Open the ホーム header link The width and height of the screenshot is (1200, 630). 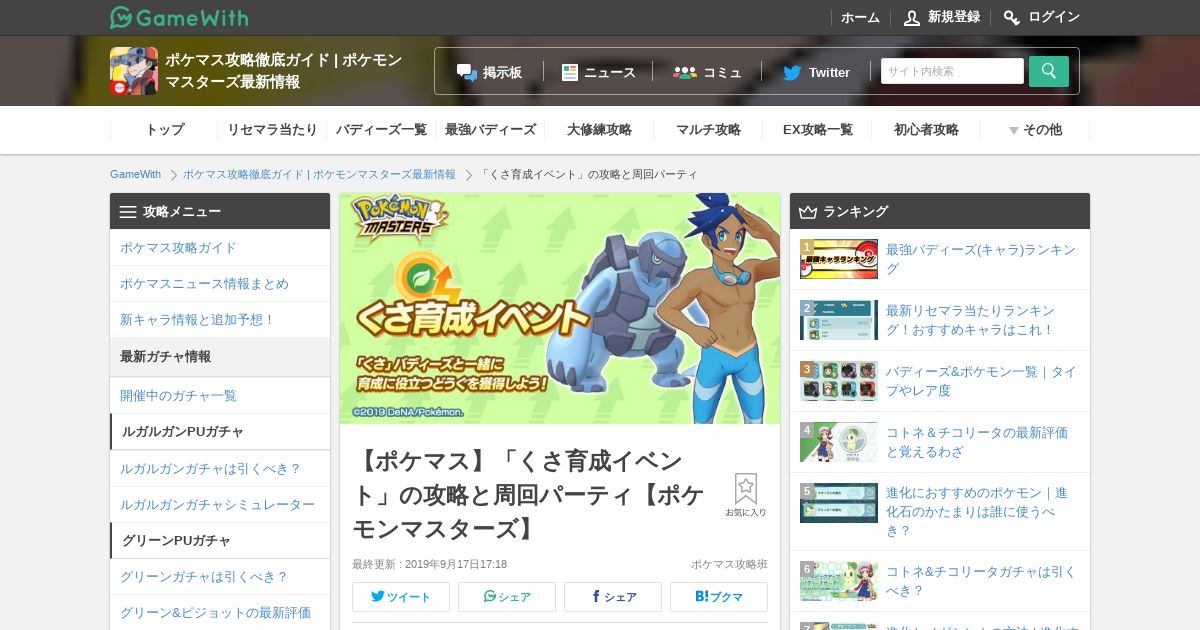coord(860,17)
